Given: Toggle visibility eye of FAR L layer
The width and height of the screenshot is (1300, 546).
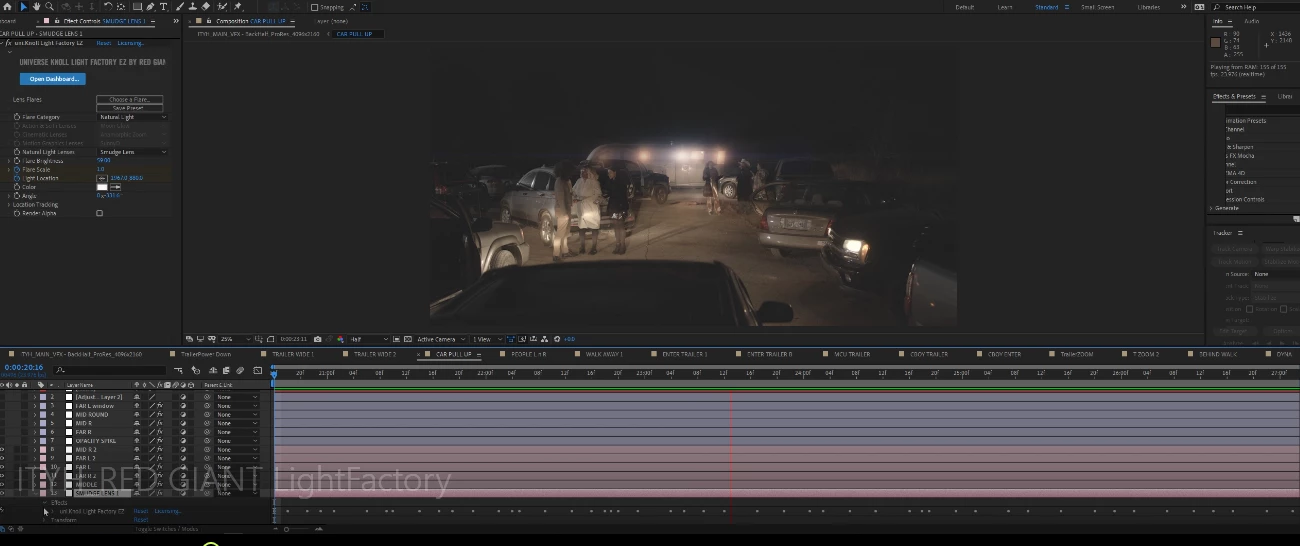Looking at the screenshot, I should pyautogui.click(x=2, y=467).
